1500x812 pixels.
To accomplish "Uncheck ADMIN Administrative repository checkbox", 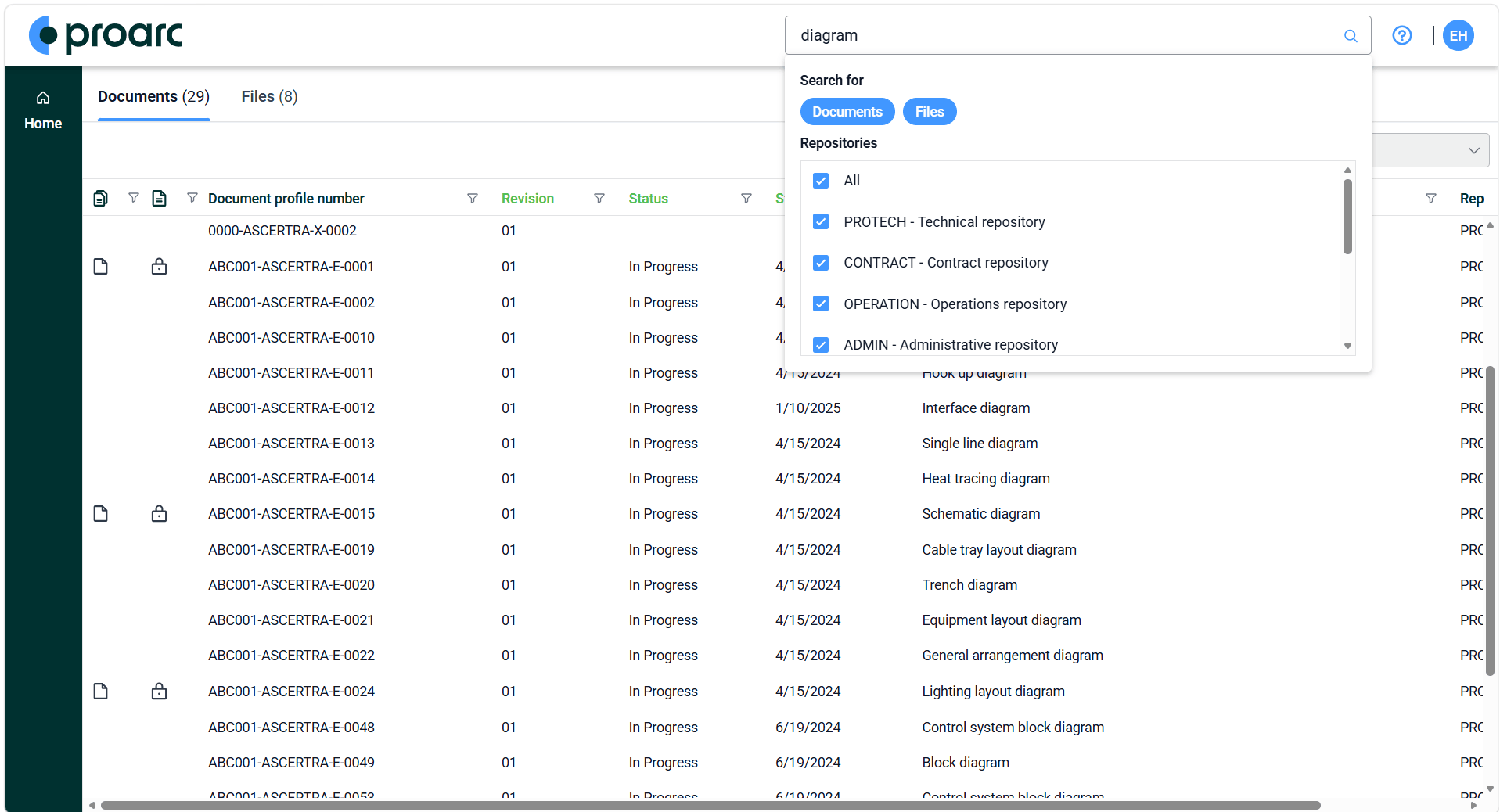I will coord(821,345).
